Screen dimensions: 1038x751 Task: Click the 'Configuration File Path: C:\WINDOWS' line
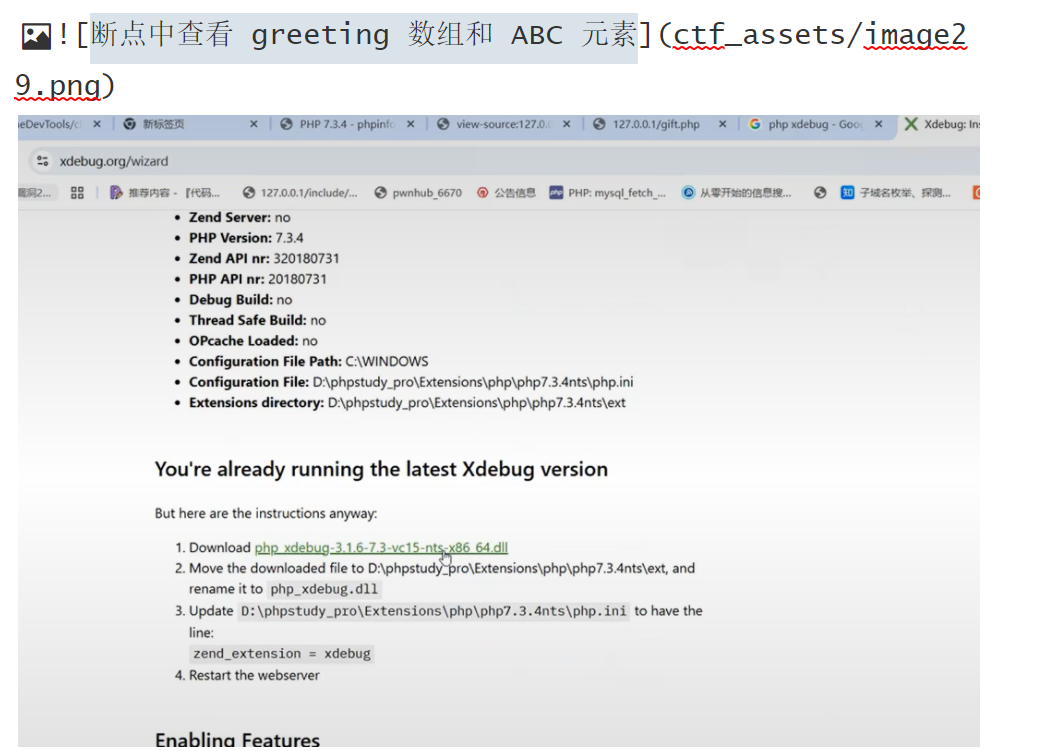pos(308,362)
